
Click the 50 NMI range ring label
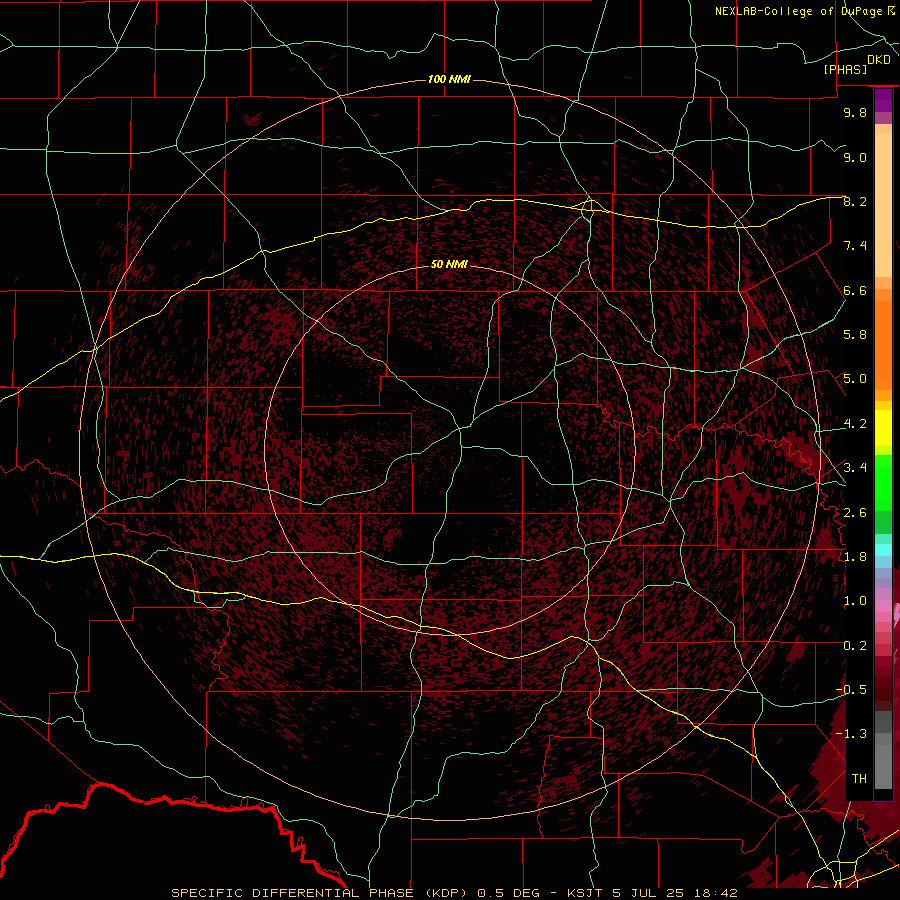coord(449,265)
